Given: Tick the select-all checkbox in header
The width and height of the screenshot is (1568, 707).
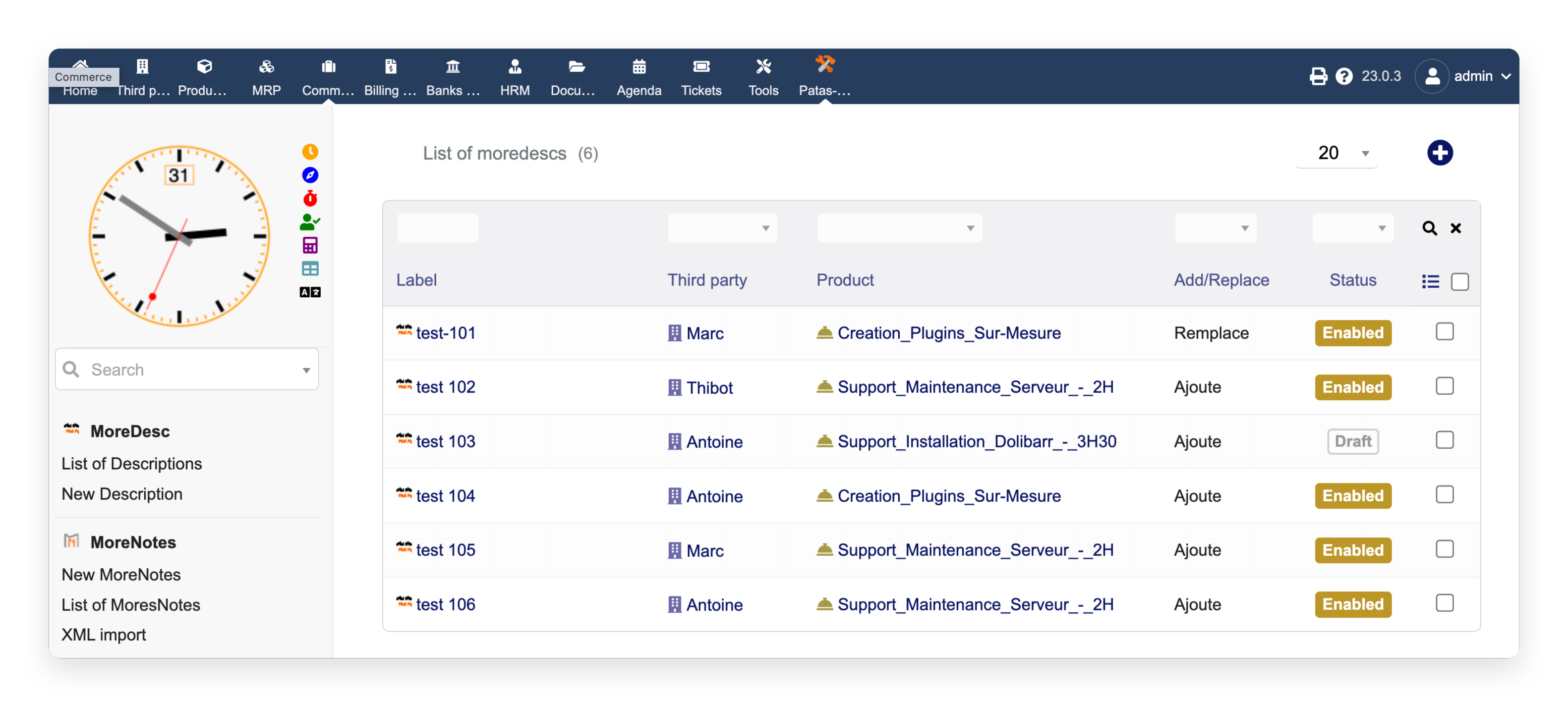Looking at the screenshot, I should pyautogui.click(x=1460, y=282).
